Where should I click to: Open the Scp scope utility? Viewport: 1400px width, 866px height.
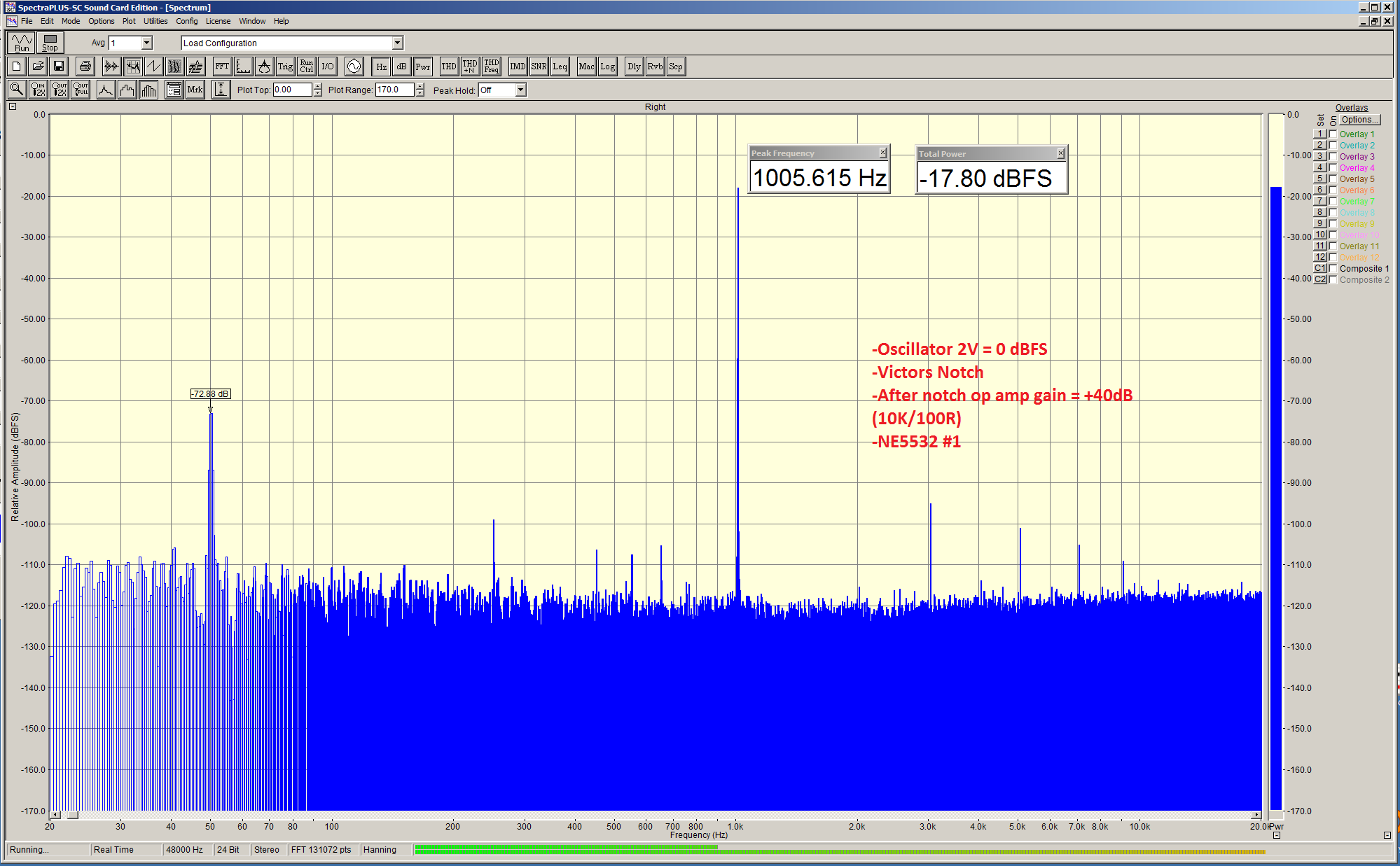(675, 67)
